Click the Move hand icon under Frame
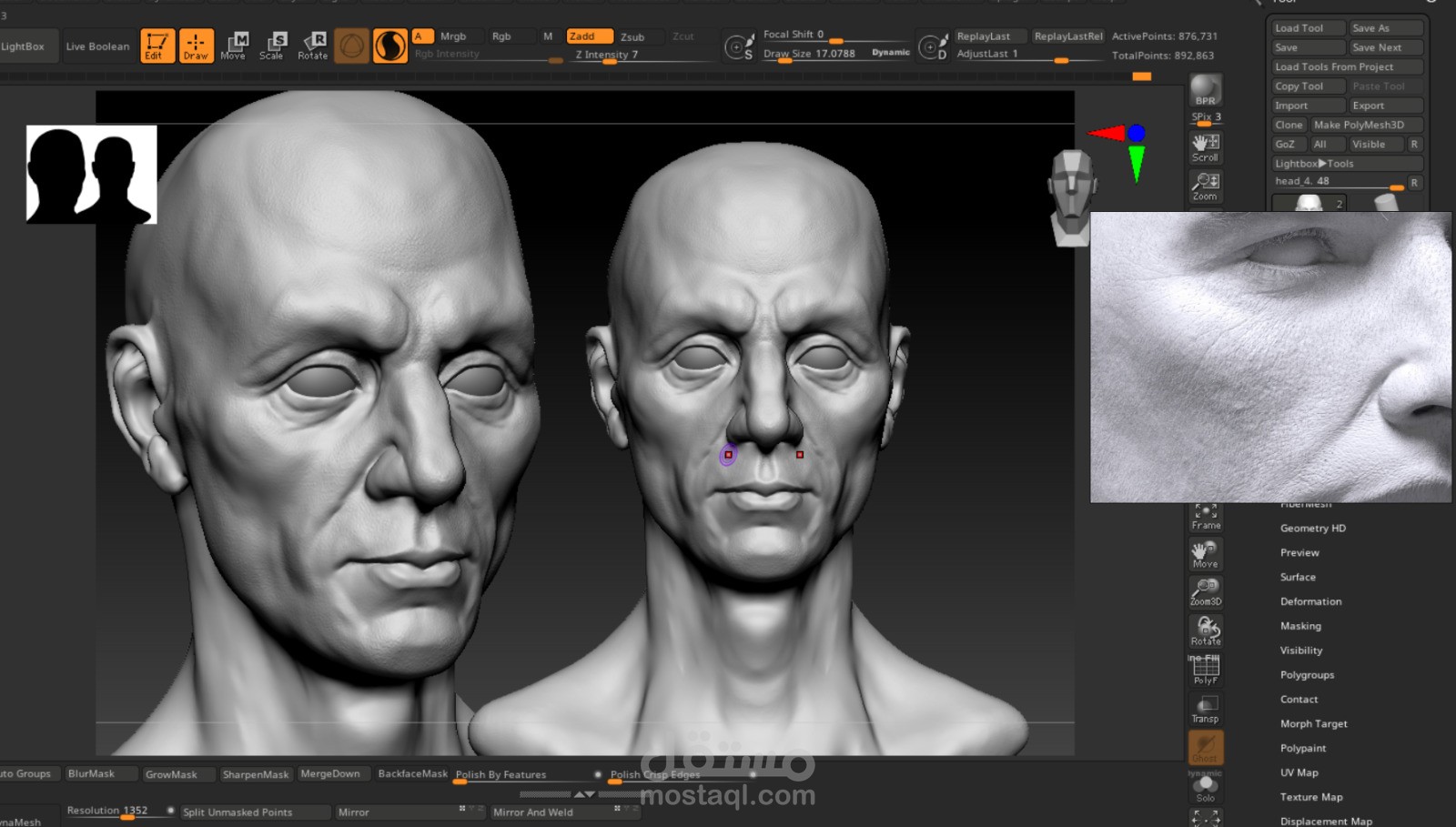Screen dimensions: 1456x827 (1206, 555)
